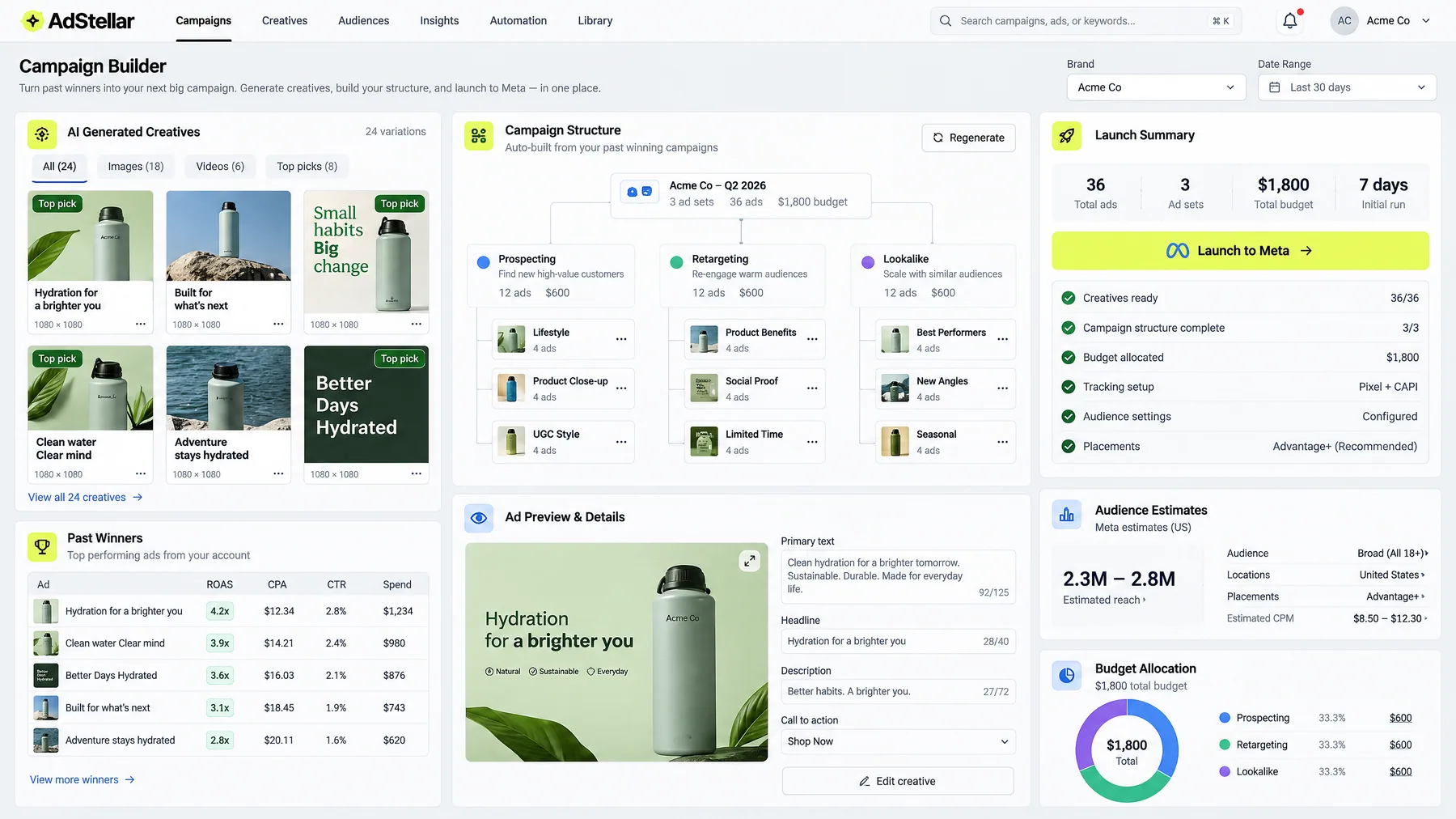Open the Date Range dropdown
Viewport: 1456px width, 819px height.
(1348, 87)
